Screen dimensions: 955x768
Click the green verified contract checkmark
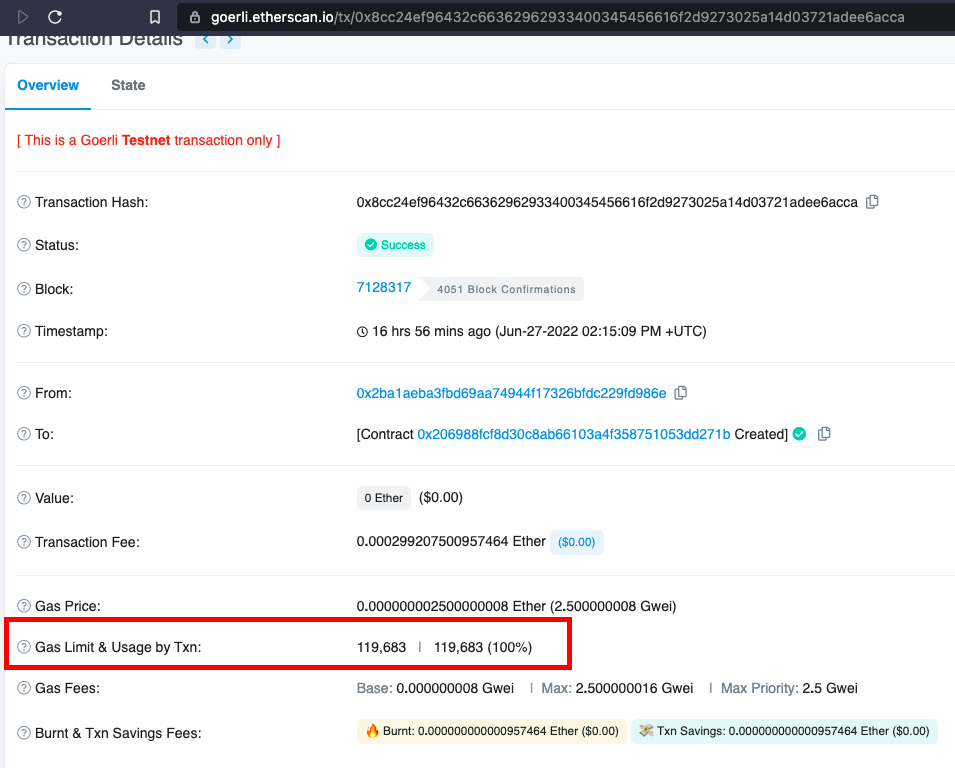800,434
